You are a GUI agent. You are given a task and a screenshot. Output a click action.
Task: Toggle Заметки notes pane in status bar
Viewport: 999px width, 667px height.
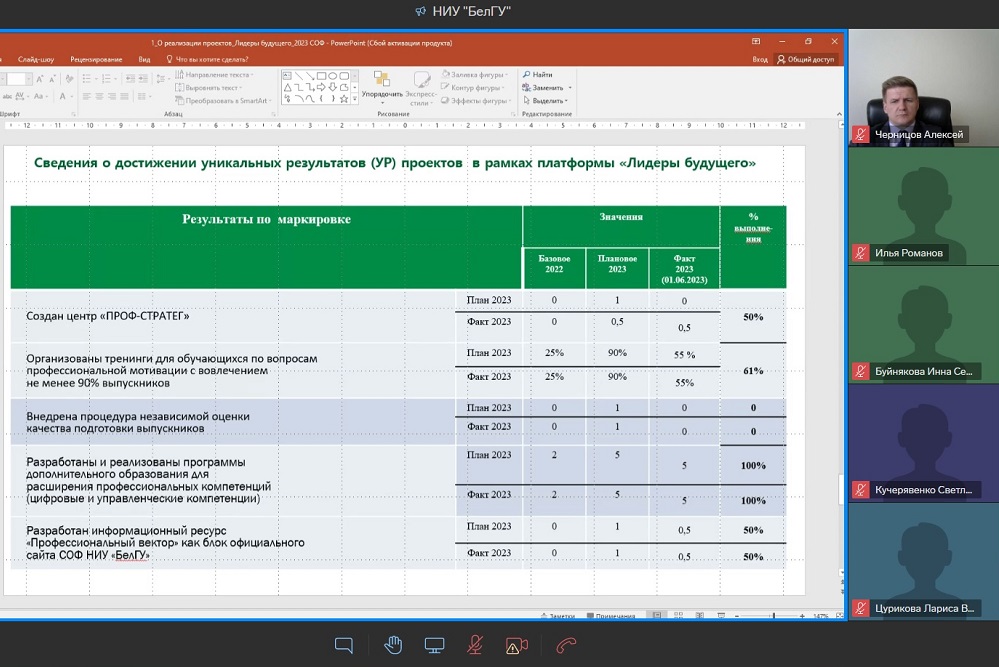[557, 616]
